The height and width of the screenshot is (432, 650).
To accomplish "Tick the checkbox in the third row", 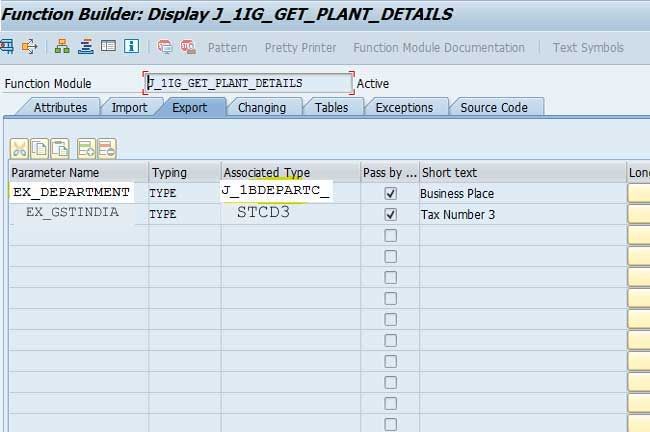I will coord(390,235).
